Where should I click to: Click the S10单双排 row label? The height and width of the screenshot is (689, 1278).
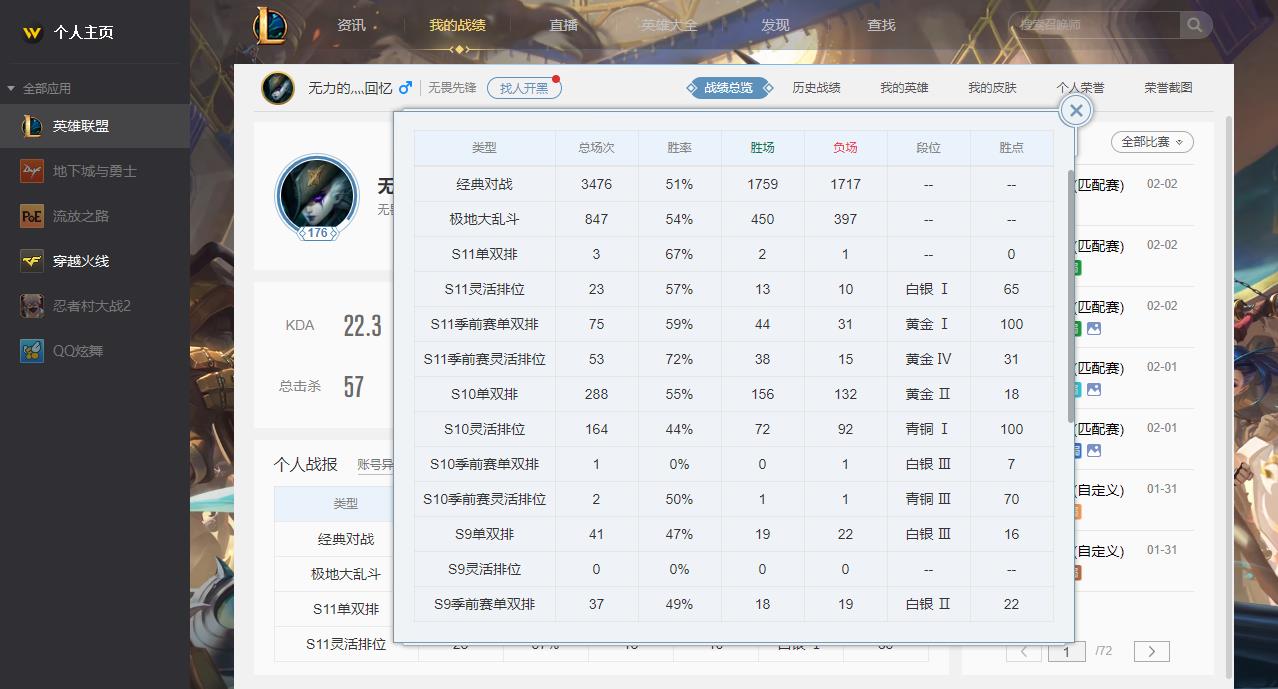click(484, 394)
